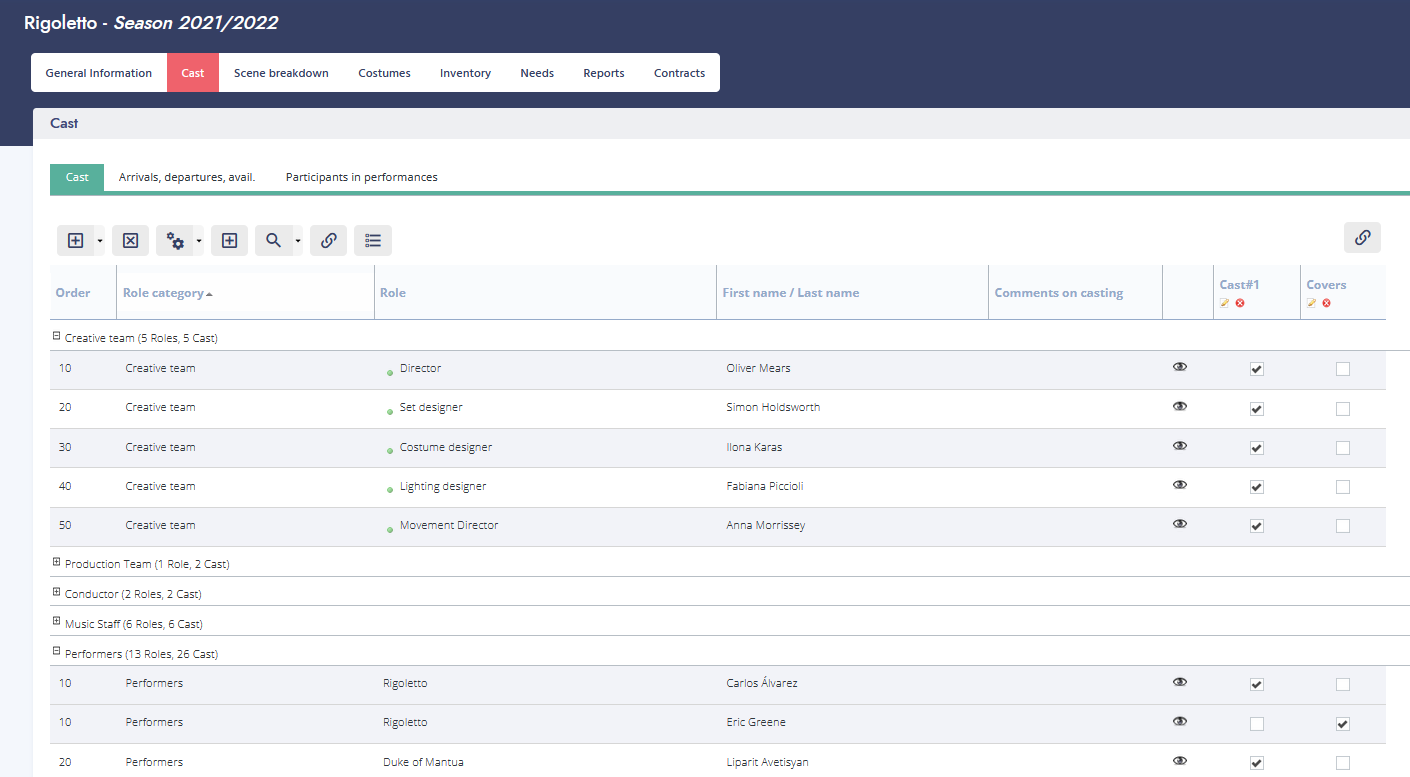The width and height of the screenshot is (1410, 777).
Task: Open the Contracts tab
Action: pyautogui.click(x=679, y=73)
